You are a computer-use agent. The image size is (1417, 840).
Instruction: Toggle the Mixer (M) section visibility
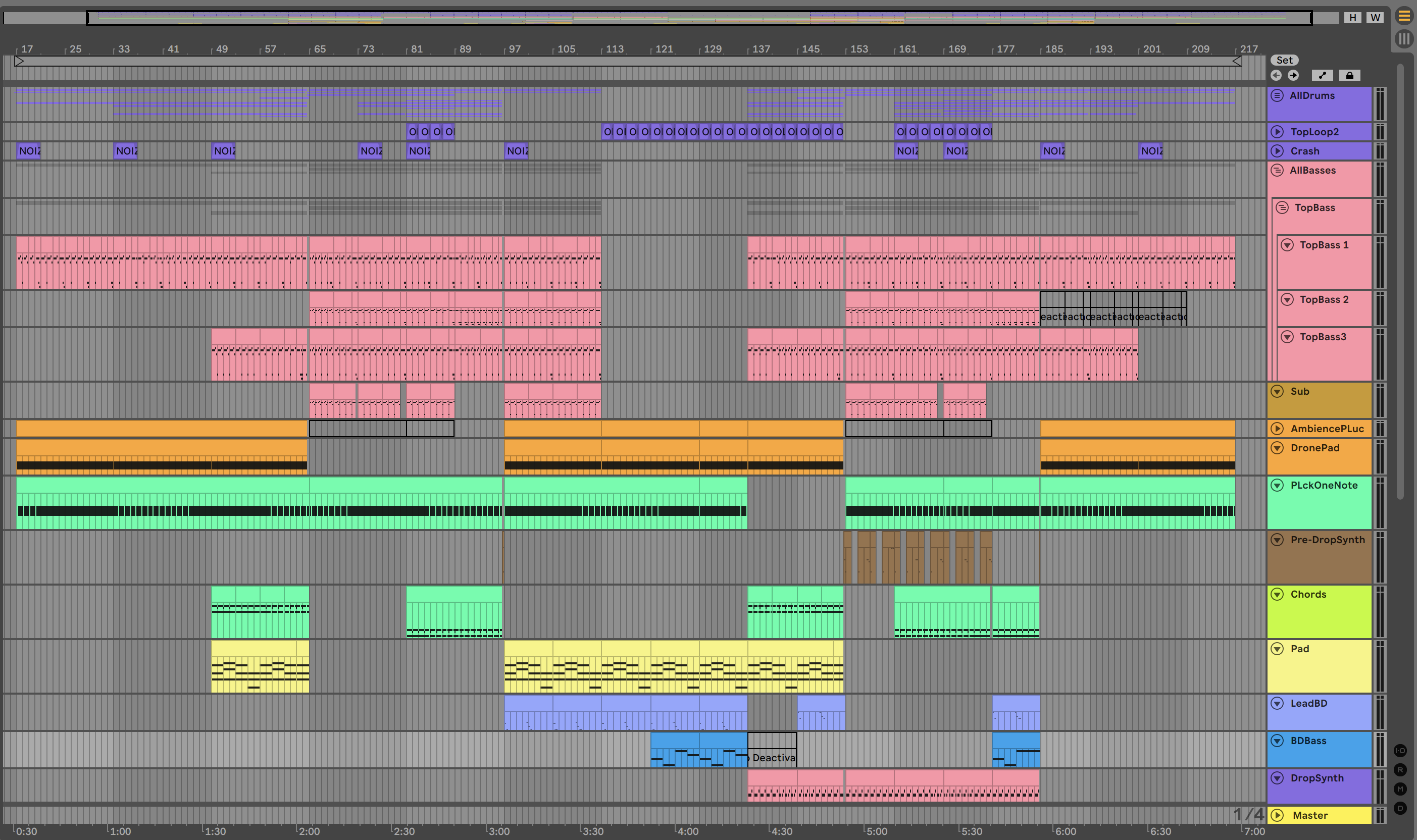pos(1400,789)
